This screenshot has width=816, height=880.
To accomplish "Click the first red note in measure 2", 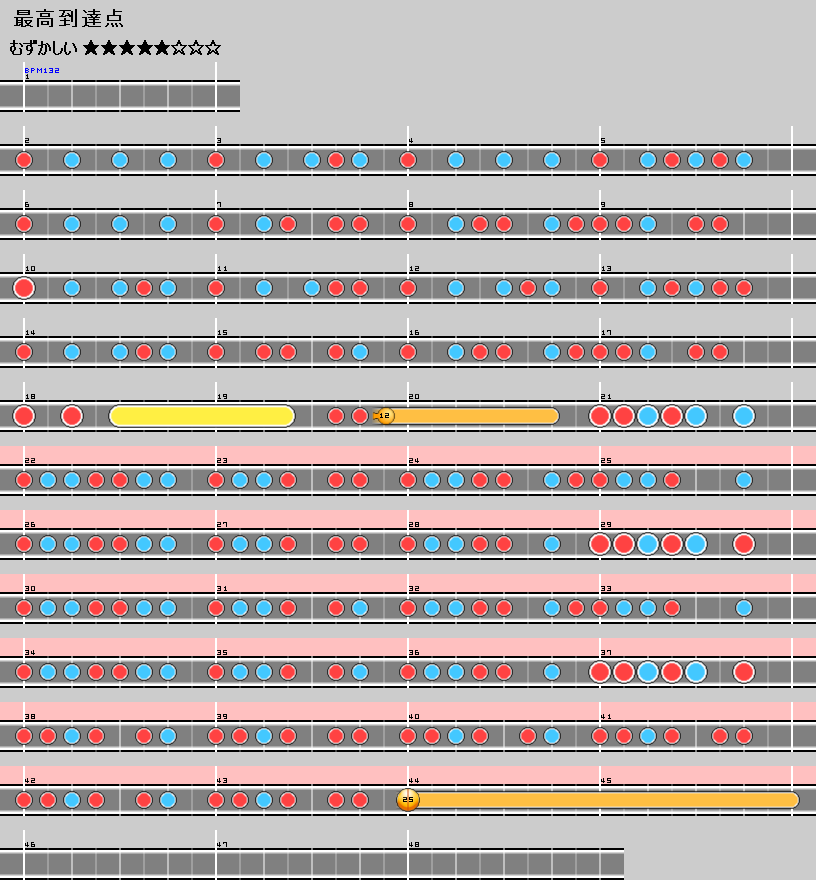I will (24, 160).
